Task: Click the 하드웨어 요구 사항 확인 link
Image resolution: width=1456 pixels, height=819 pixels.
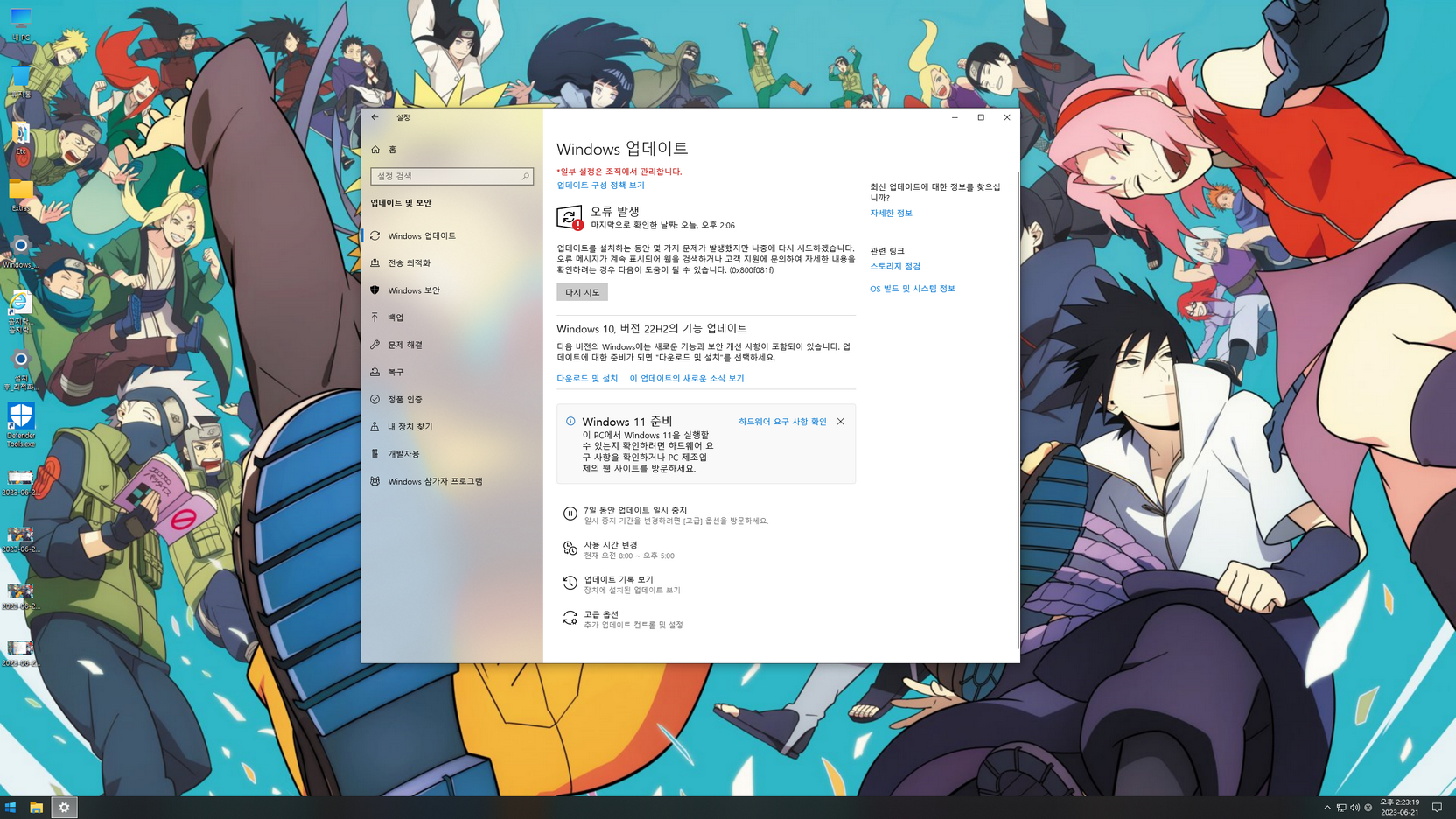Action: [x=782, y=422]
